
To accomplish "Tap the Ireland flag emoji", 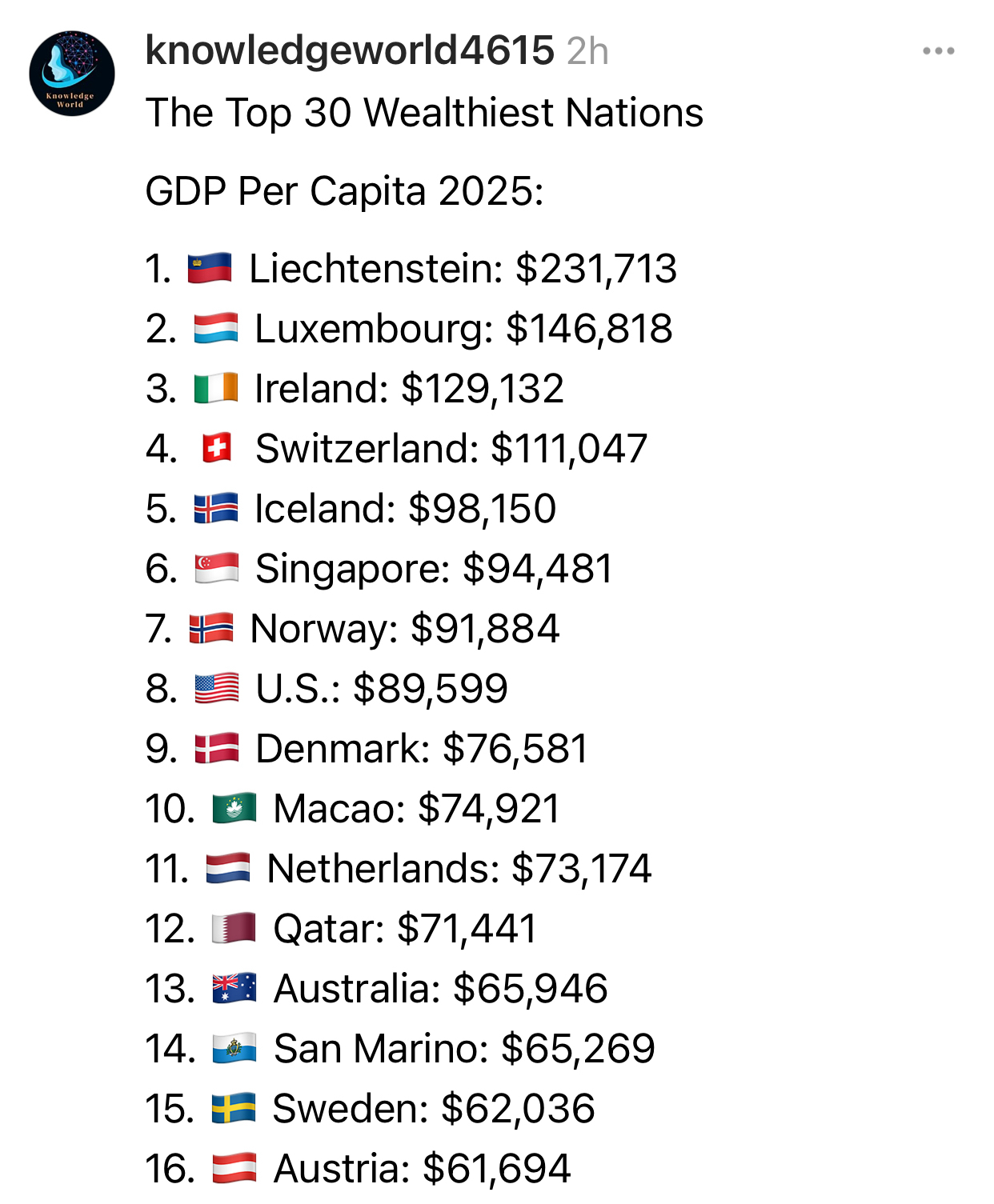I will tap(216, 389).
